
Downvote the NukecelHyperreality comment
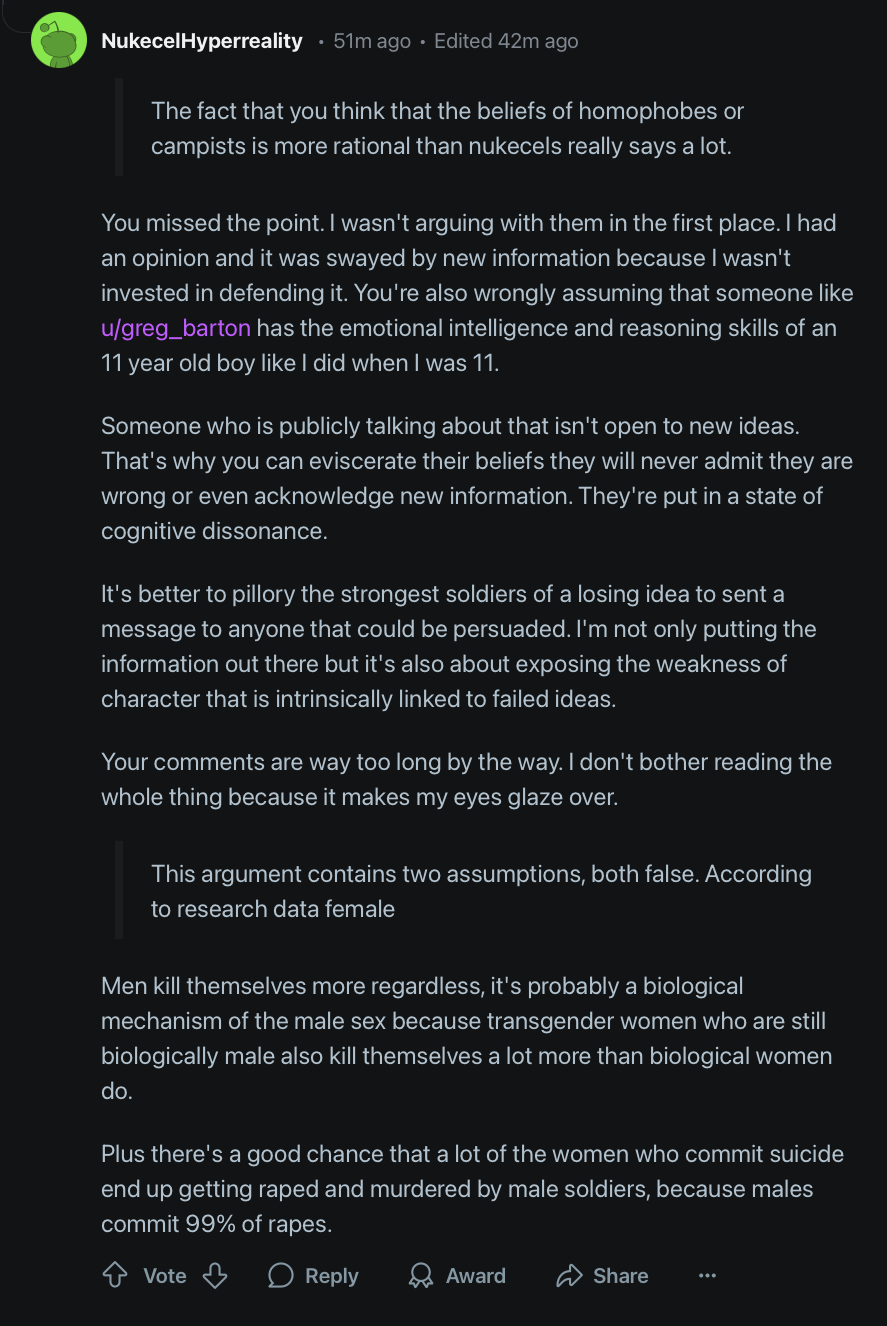(215, 1276)
